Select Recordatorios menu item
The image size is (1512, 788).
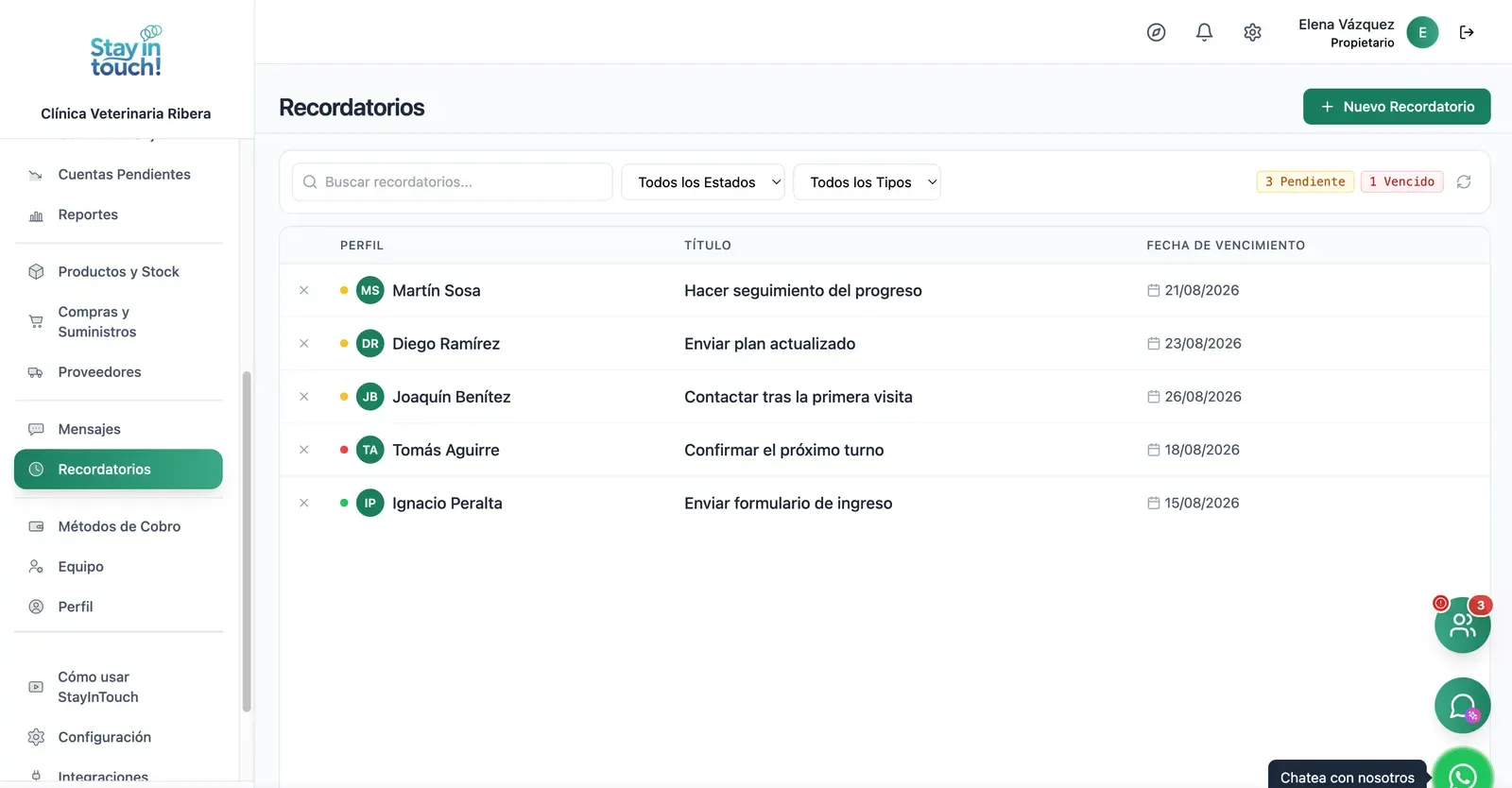[118, 470]
